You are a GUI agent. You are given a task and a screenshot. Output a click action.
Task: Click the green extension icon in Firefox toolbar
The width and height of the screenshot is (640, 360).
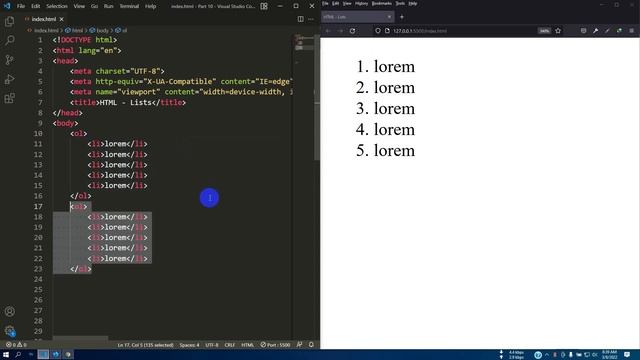click(619, 31)
